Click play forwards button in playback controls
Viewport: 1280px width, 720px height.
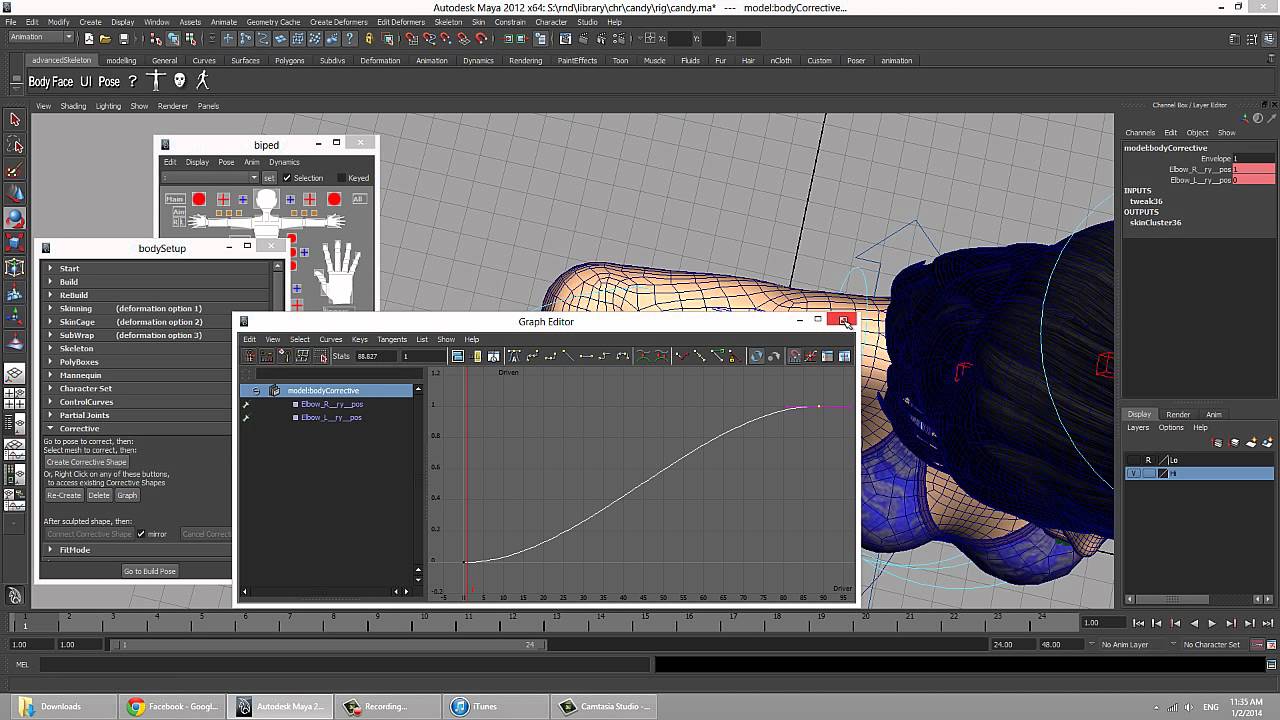1212,623
